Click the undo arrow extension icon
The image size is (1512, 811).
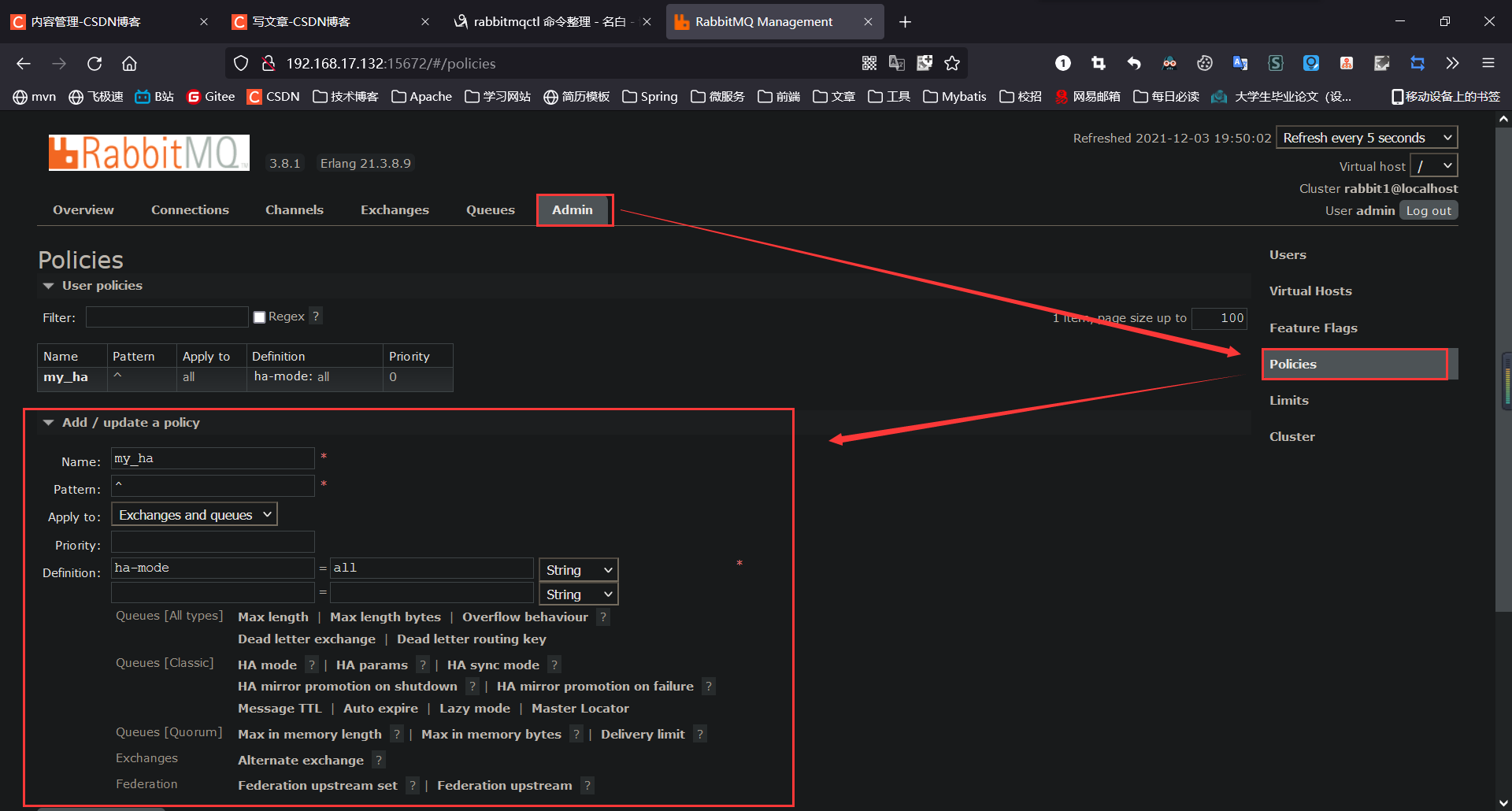coord(1133,63)
